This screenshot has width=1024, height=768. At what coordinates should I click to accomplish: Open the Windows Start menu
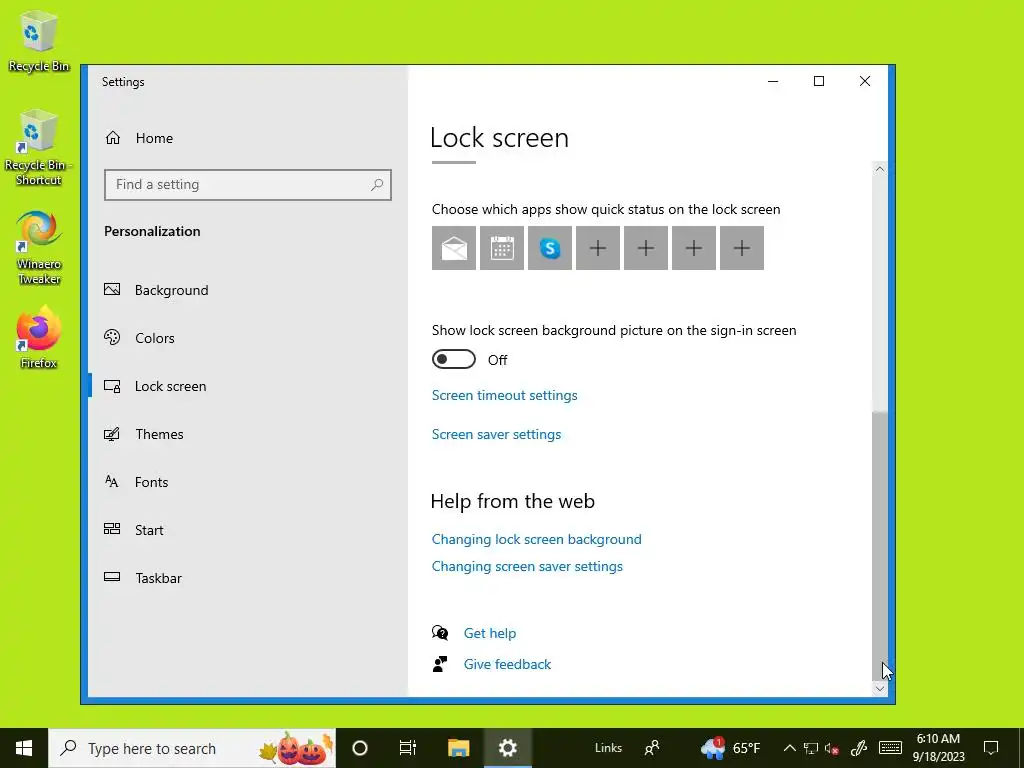[x=24, y=748]
